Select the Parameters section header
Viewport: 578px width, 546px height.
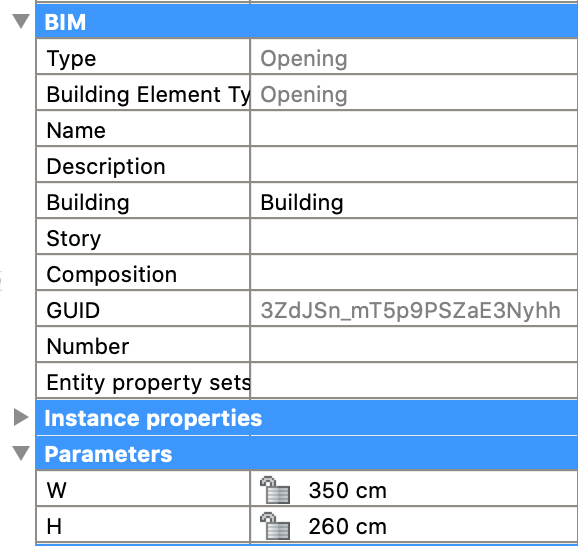307,453
